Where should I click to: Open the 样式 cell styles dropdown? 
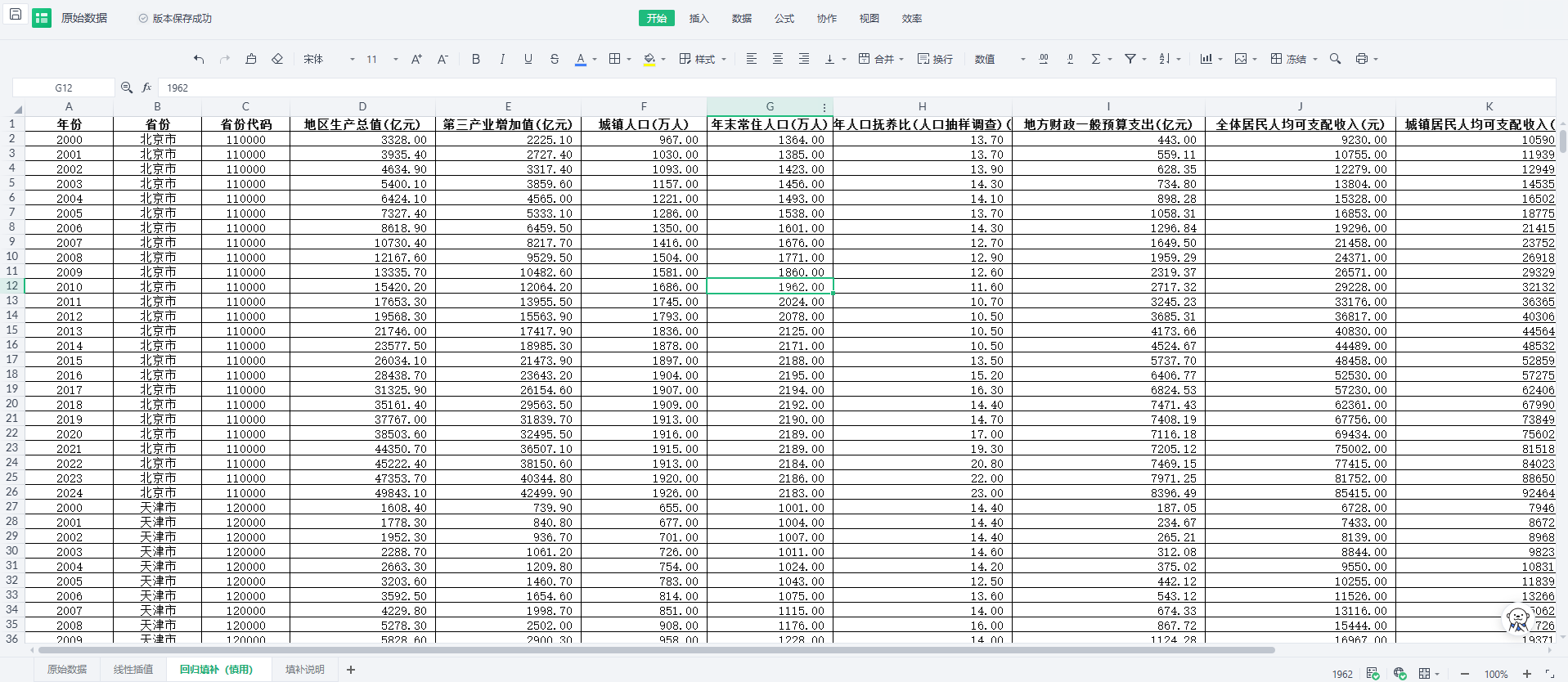coord(703,59)
